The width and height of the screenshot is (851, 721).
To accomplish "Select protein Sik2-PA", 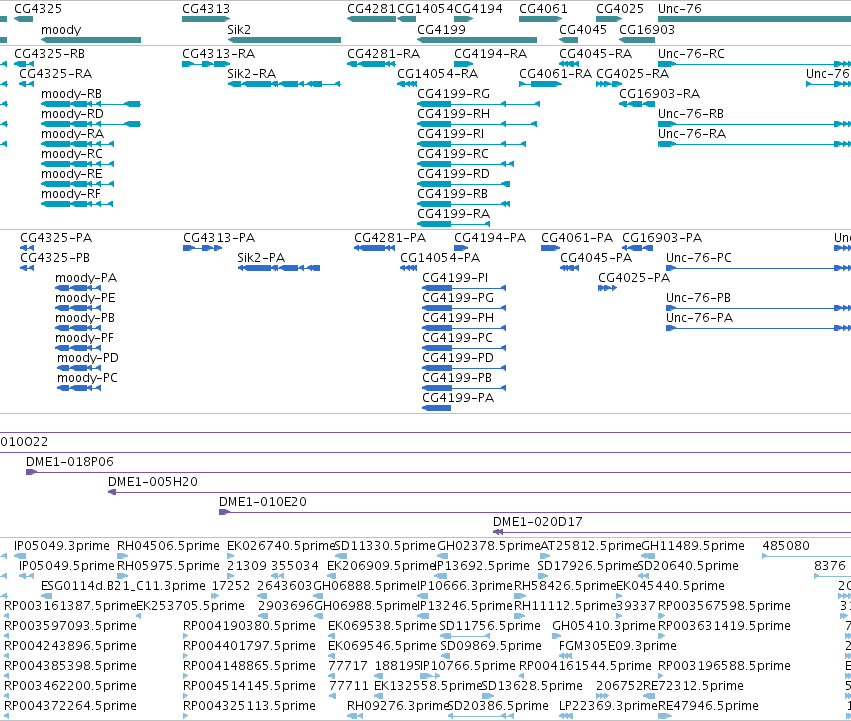I will tap(279, 268).
